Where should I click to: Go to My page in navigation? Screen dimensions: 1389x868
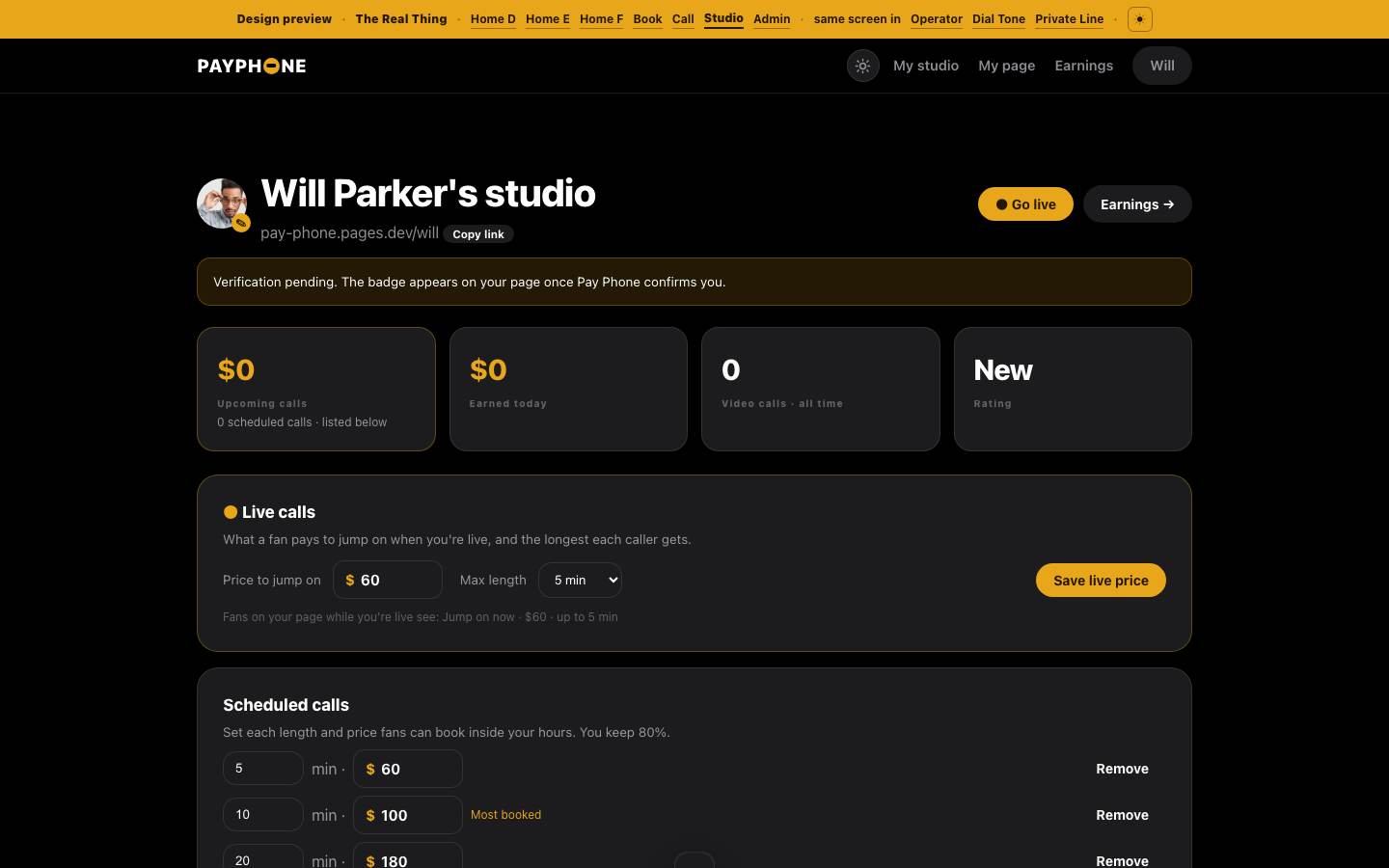tap(1006, 66)
